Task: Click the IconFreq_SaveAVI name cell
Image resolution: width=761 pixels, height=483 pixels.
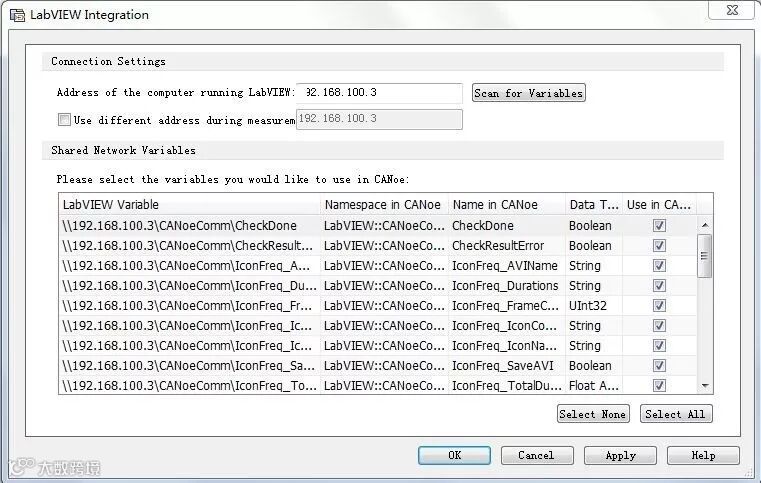Action: 507,366
